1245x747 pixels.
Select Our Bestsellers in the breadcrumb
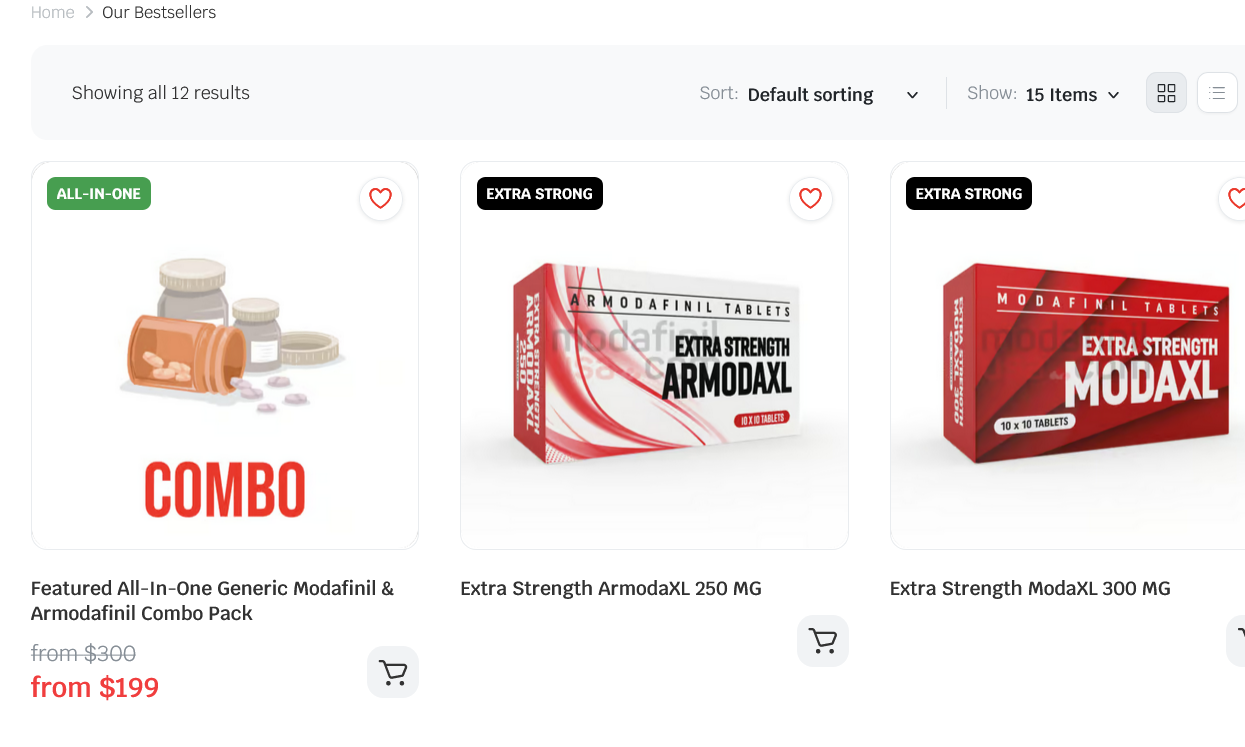[158, 12]
